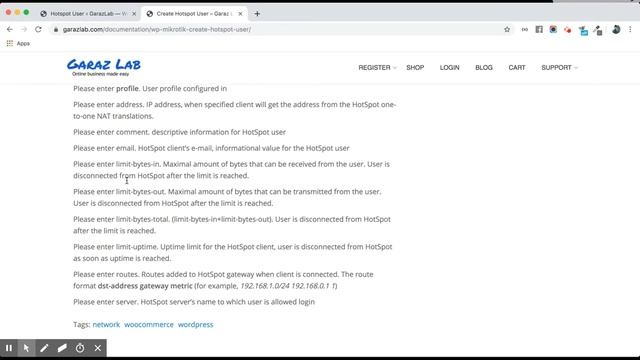Click the camera-like extension icon
Screen dimensions: 640x360
(553, 29)
